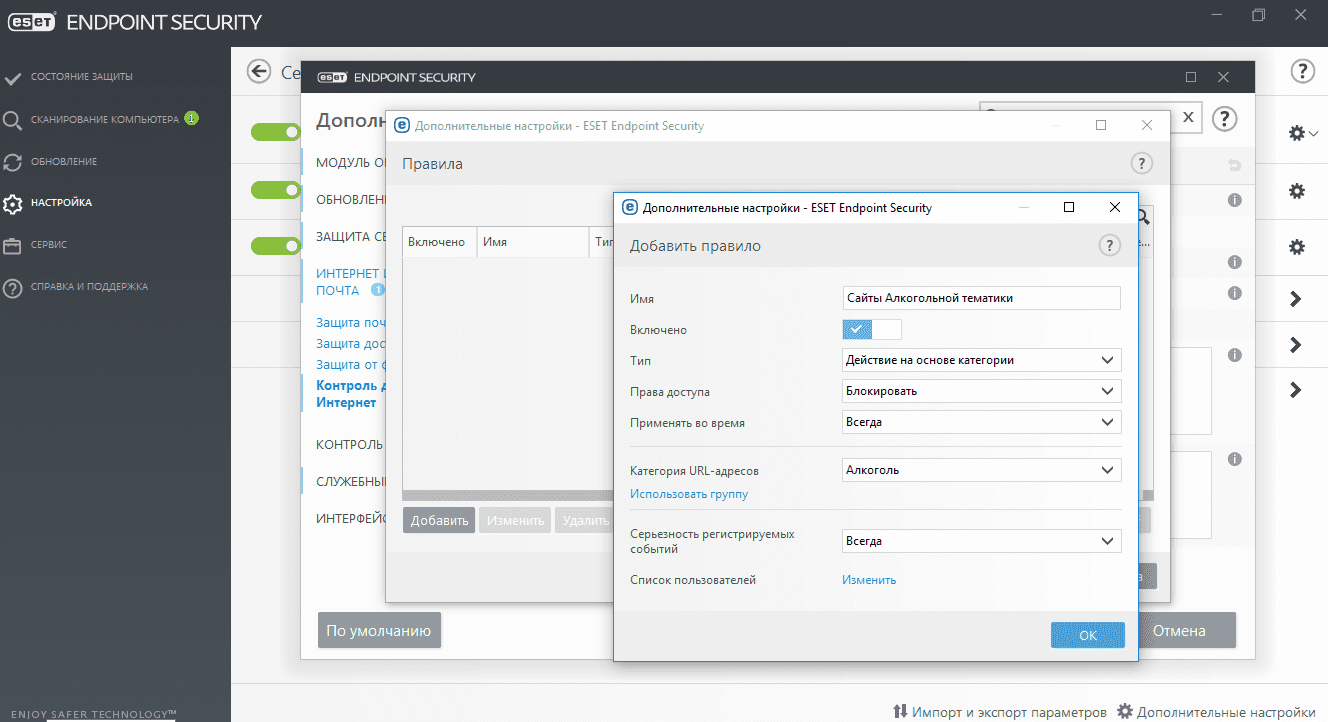The image size is (1328, 722).
Task: Click the middle gear icon in main window
Action: [x=1297, y=191]
